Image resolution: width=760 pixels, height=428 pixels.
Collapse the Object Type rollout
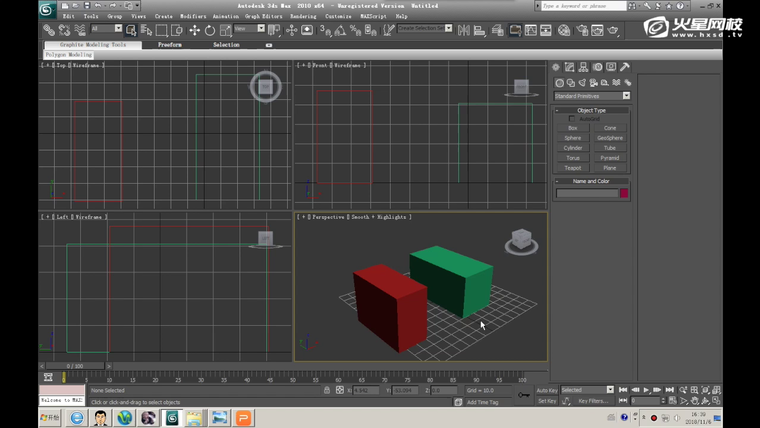(x=592, y=110)
